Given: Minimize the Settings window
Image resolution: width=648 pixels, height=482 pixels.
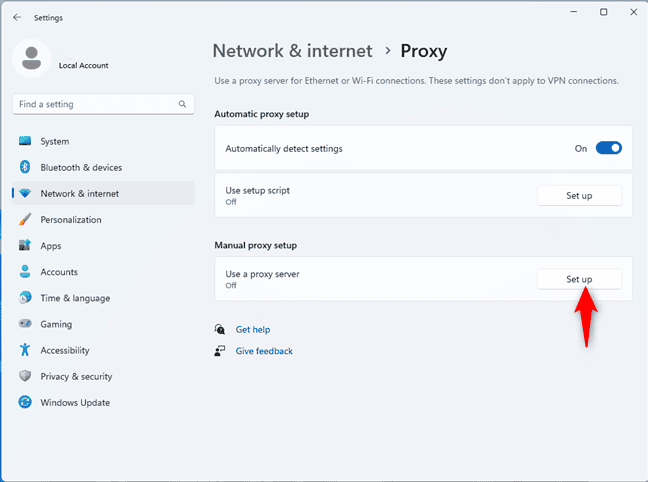Looking at the screenshot, I should pos(574,12).
